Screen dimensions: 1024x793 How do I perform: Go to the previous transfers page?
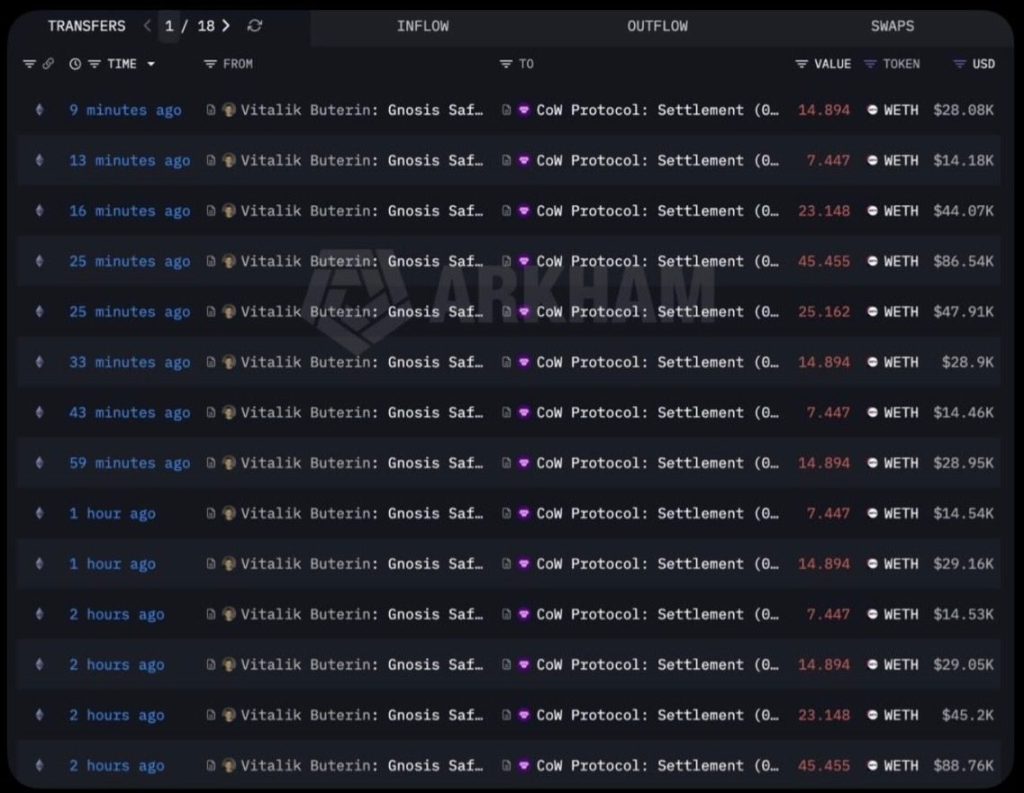[x=148, y=26]
